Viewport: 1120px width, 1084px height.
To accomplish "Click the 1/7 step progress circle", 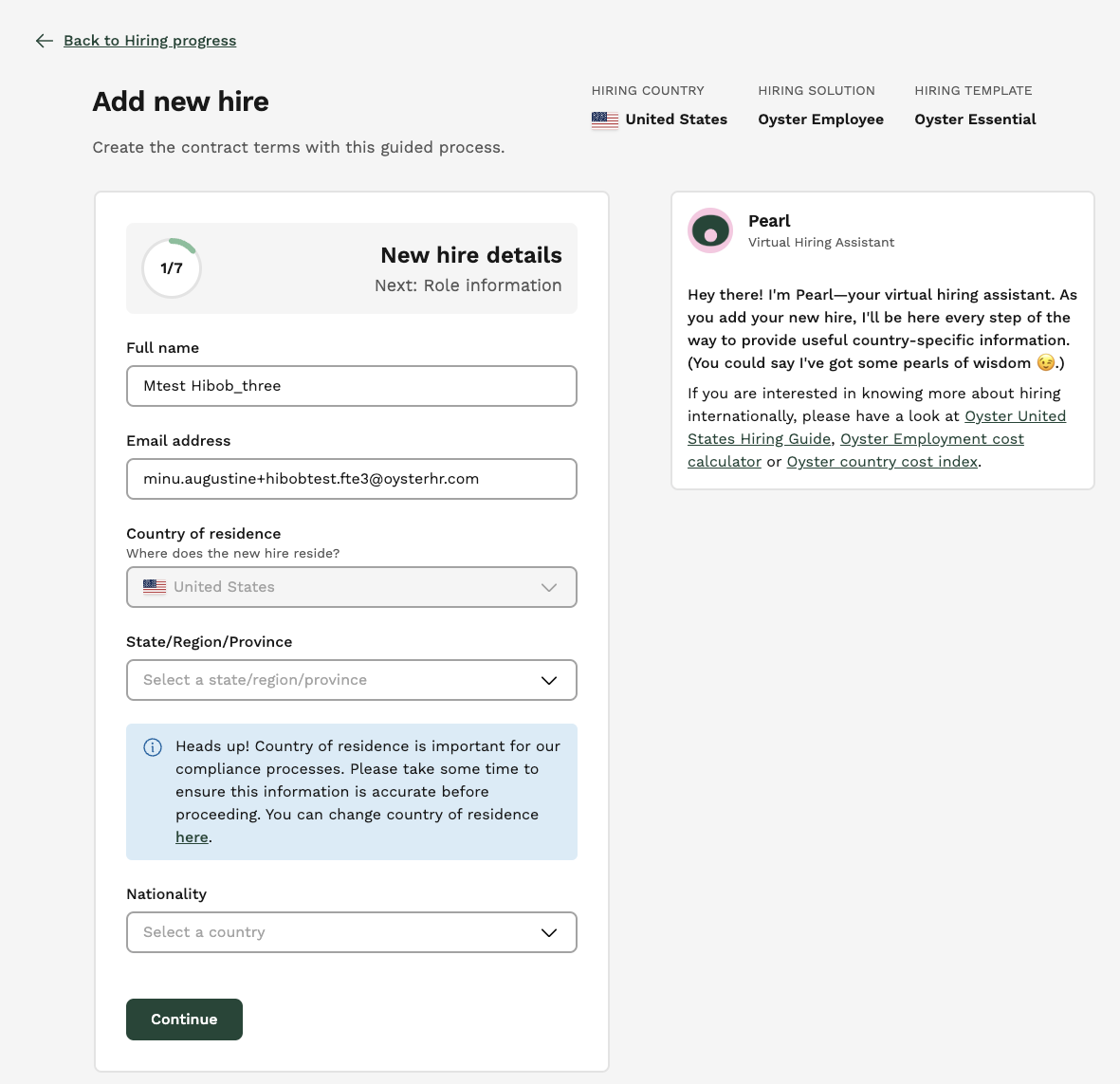I will click(172, 268).
